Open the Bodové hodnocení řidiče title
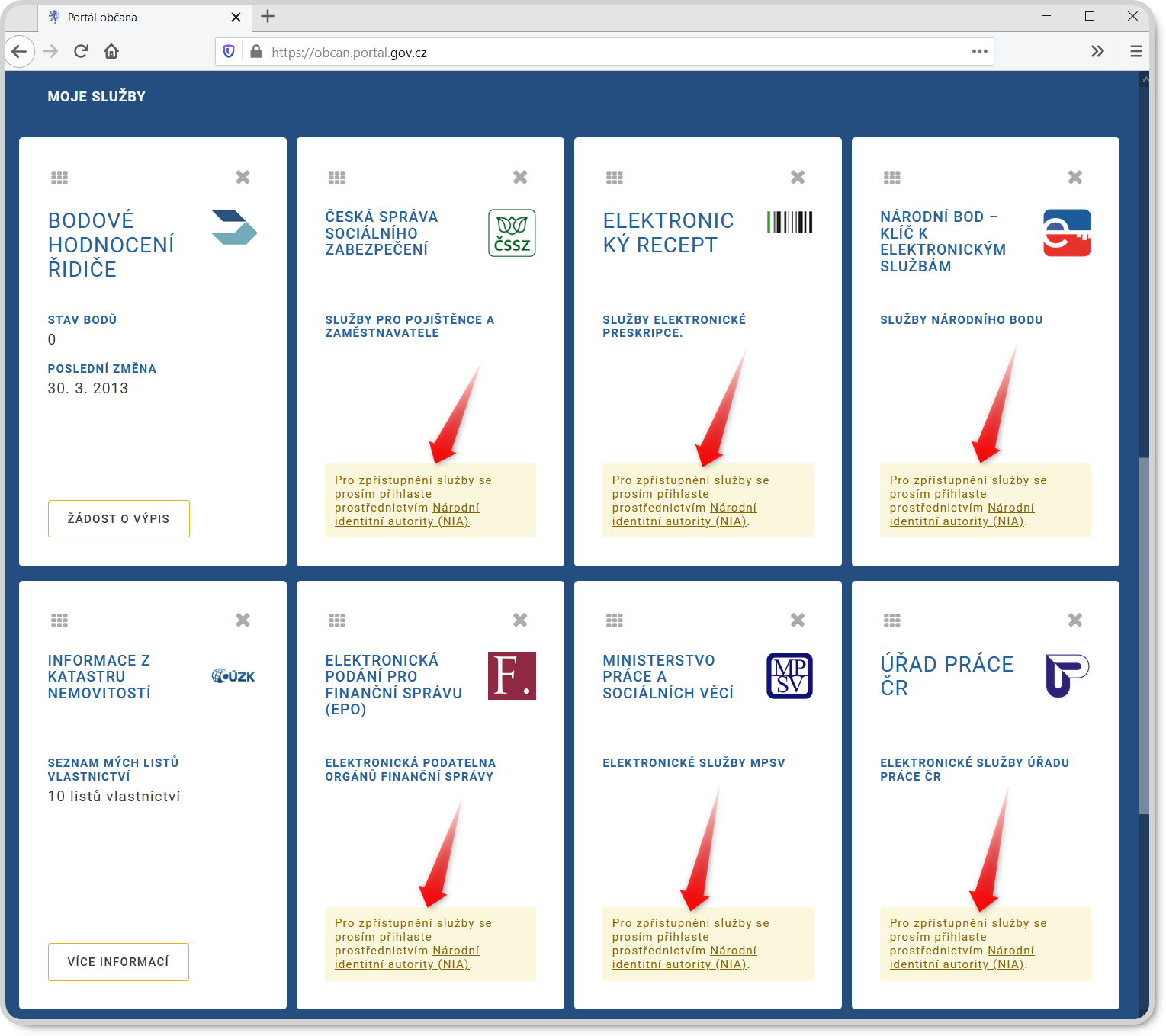1166x1036 pixels. tap(111, 245)
